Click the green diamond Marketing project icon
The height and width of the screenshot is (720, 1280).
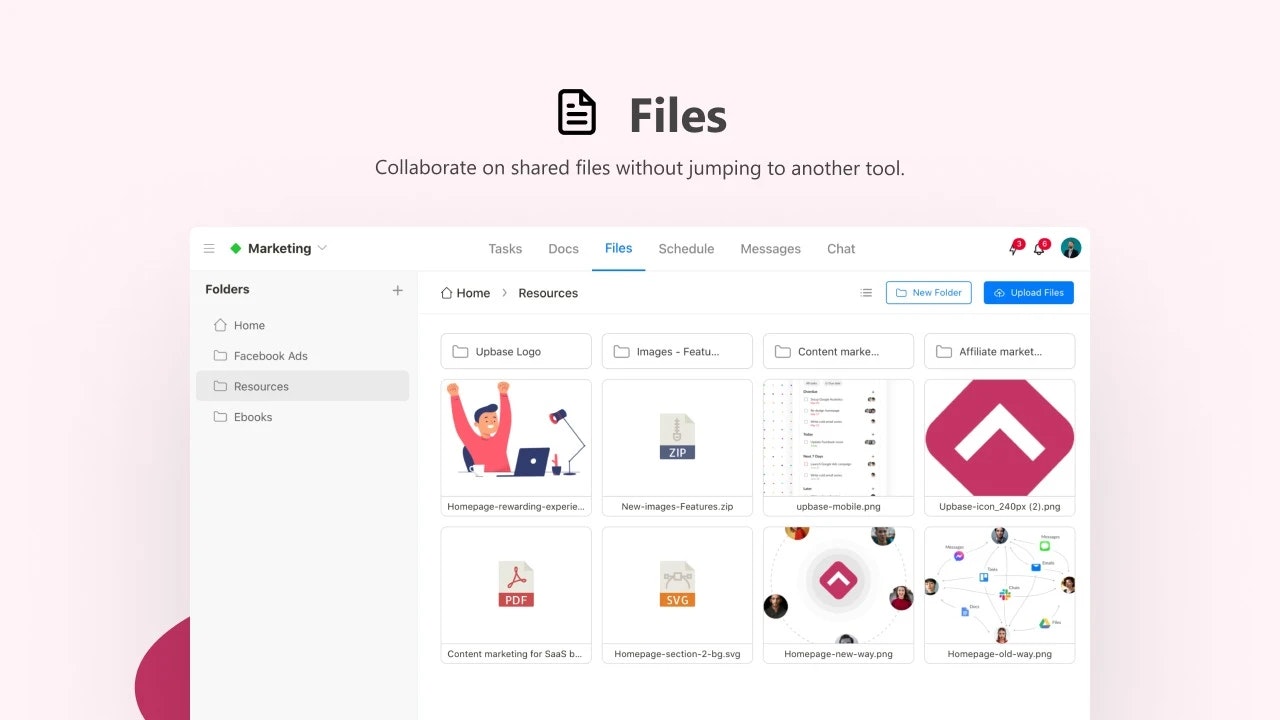point(236,249)
